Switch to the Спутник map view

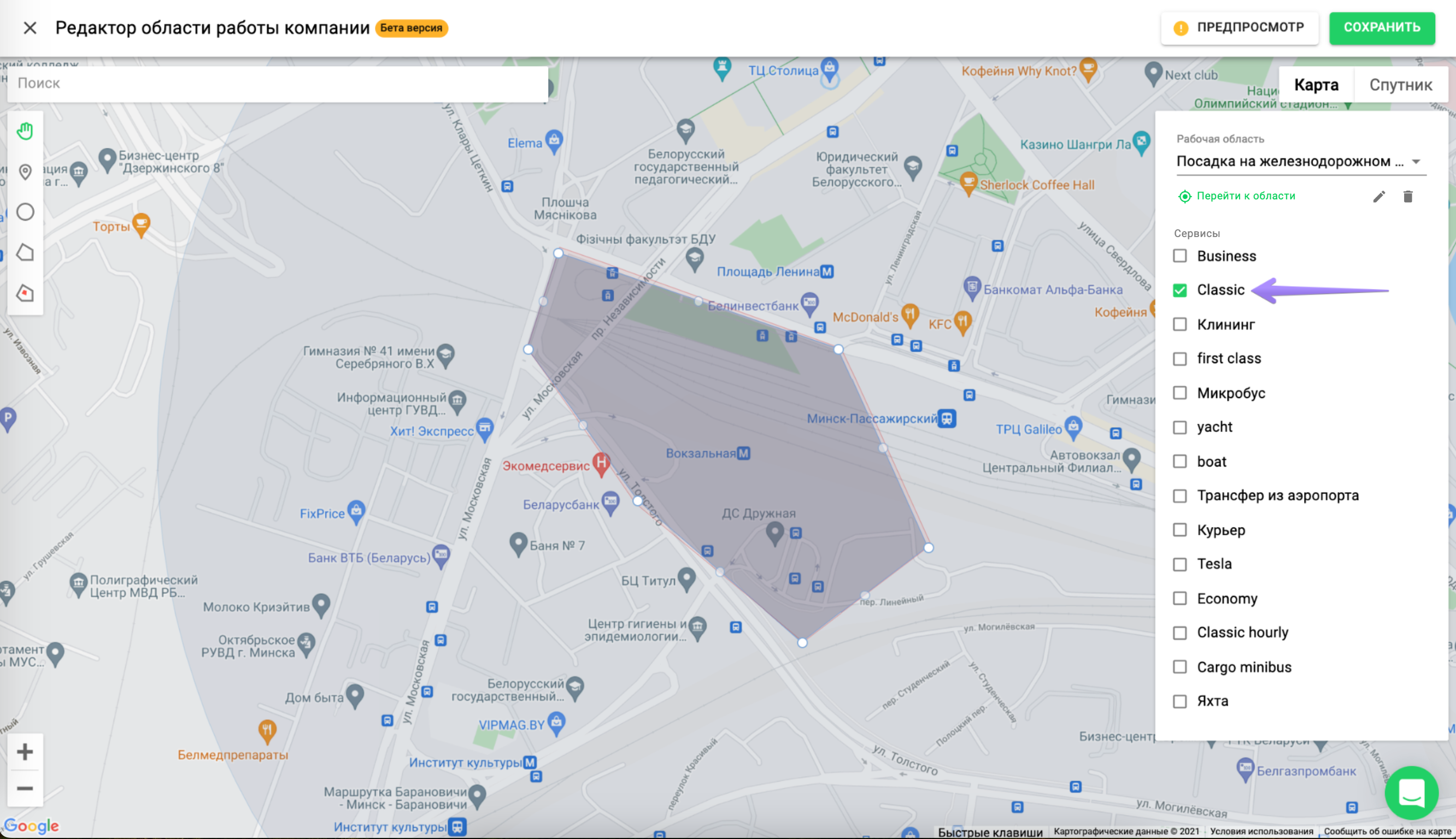pos(1400,85)
